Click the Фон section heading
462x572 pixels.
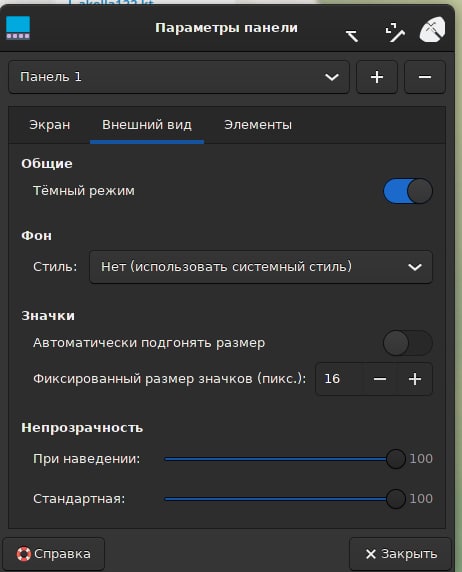point(36,235)
